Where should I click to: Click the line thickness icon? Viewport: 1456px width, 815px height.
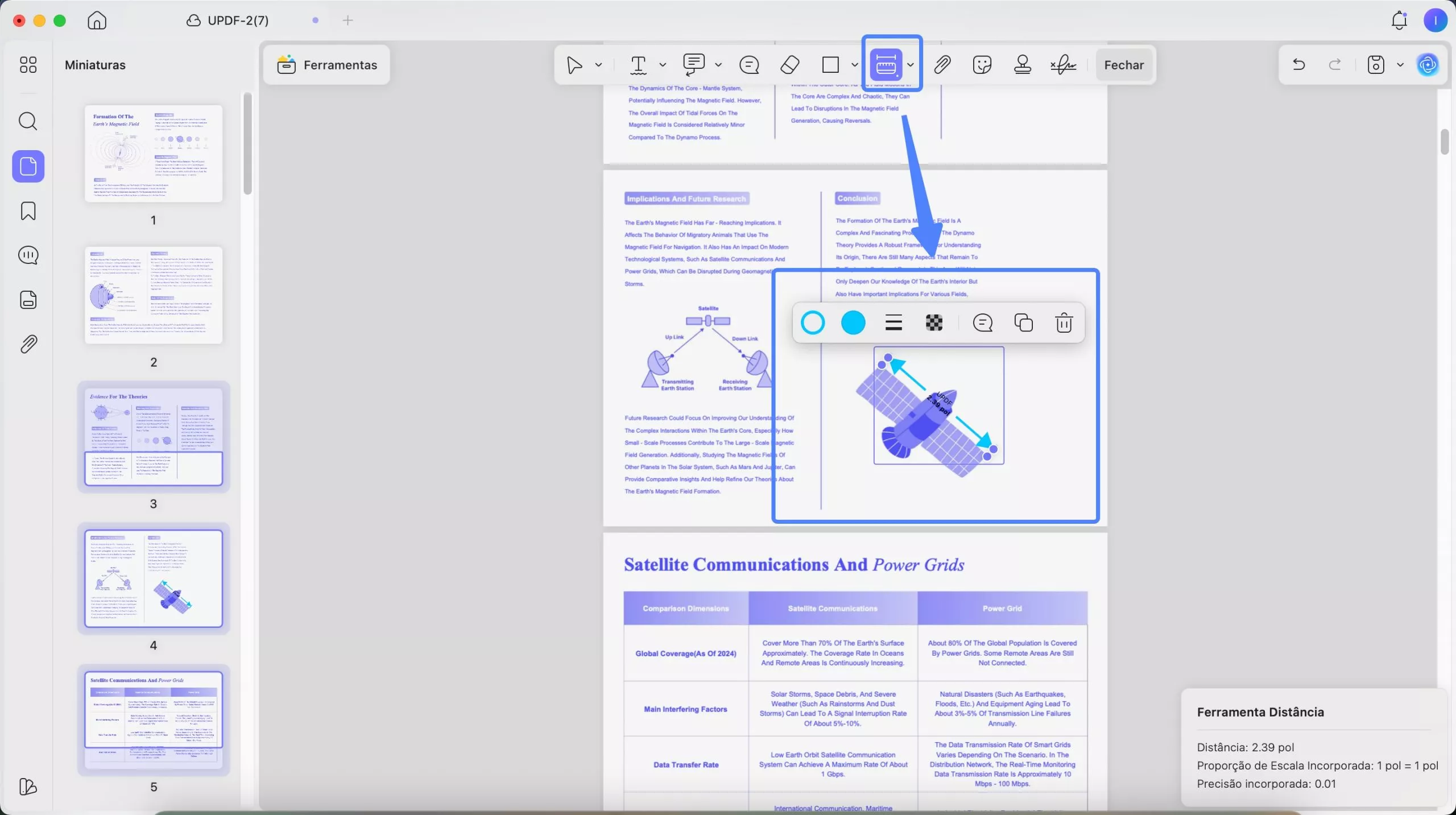tap(894, 323)
